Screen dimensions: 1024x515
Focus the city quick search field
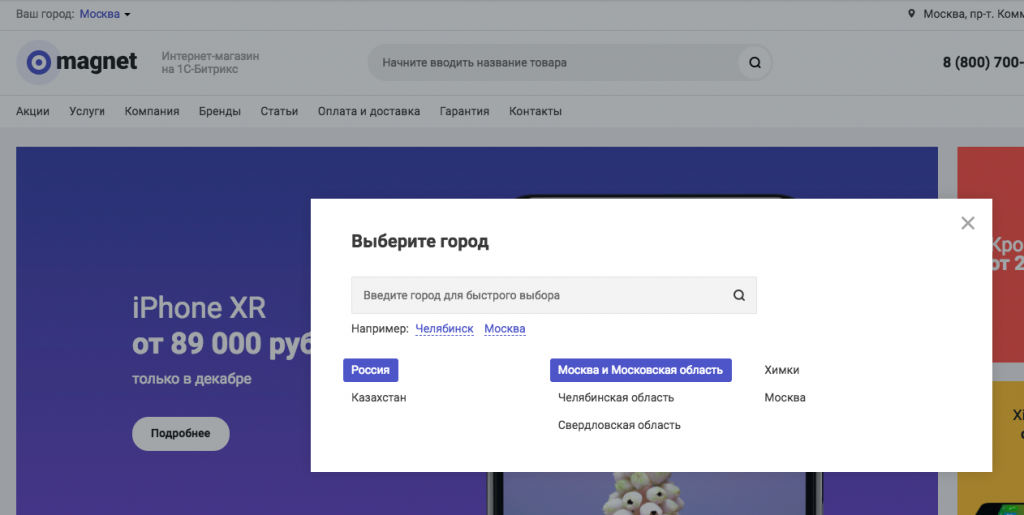pyautogui.click(x=554, y=295)
